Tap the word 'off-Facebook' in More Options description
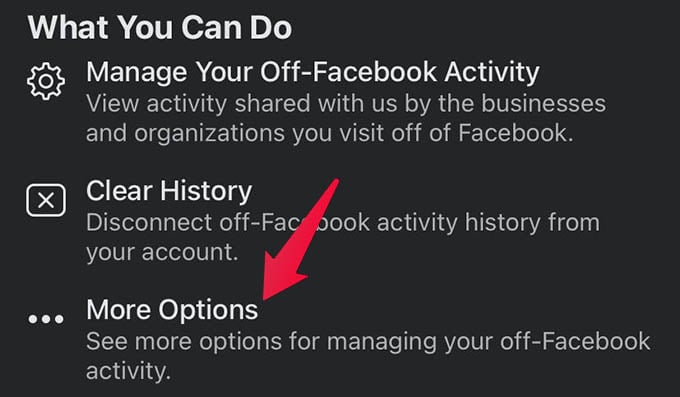Screen dimensions: 680x397 click(x=575, y=342)
